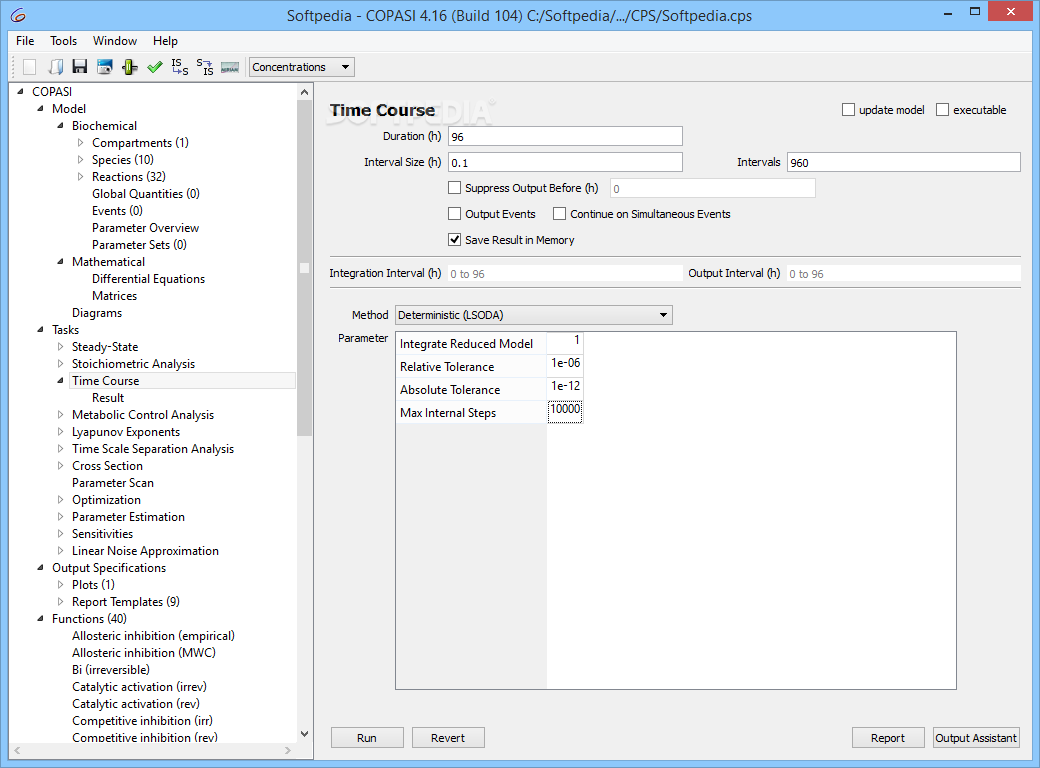Click the Open file toolbar icon
Viewport: 1040px width, 768px height.
coord(56,67)
